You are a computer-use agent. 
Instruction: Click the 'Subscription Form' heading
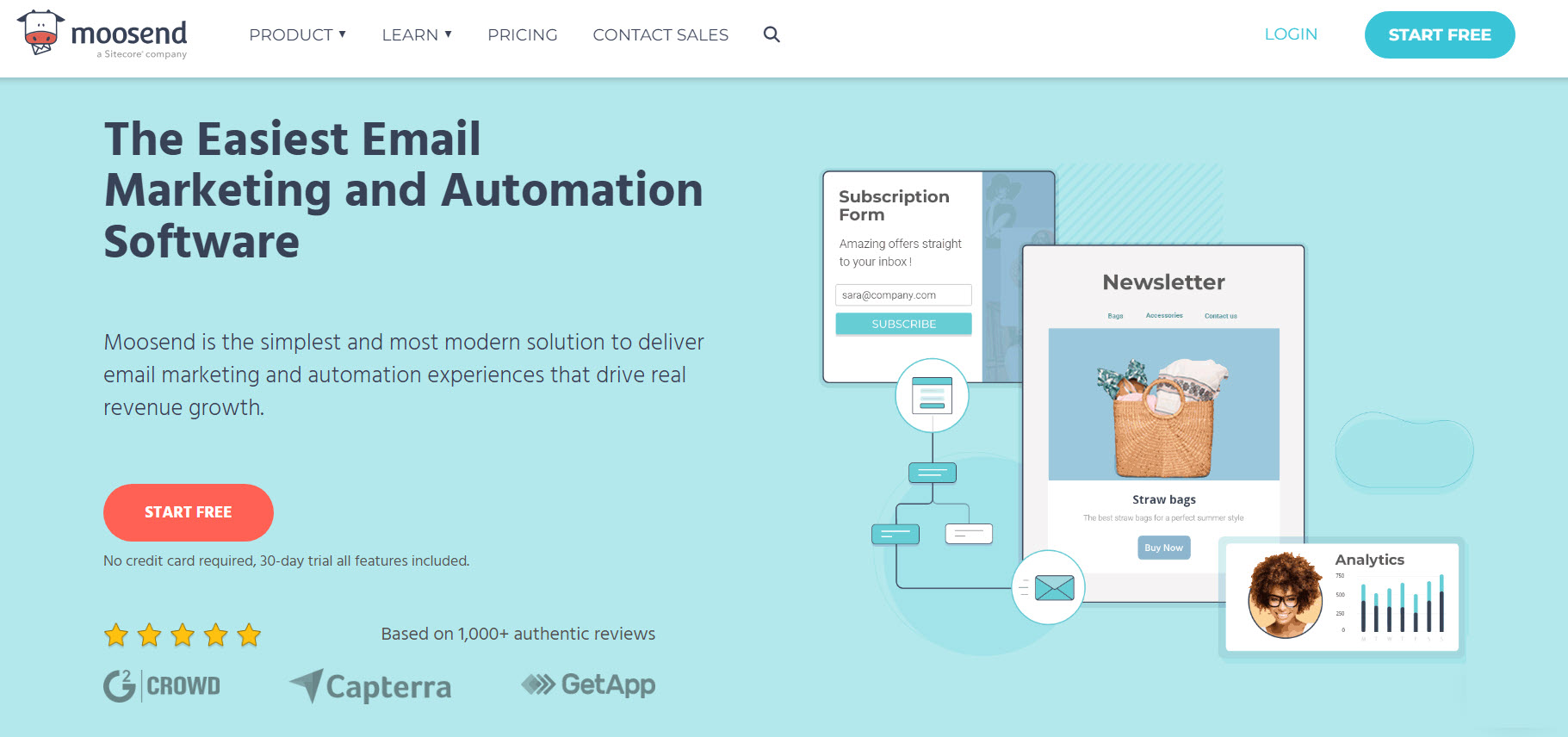point(894,205)
